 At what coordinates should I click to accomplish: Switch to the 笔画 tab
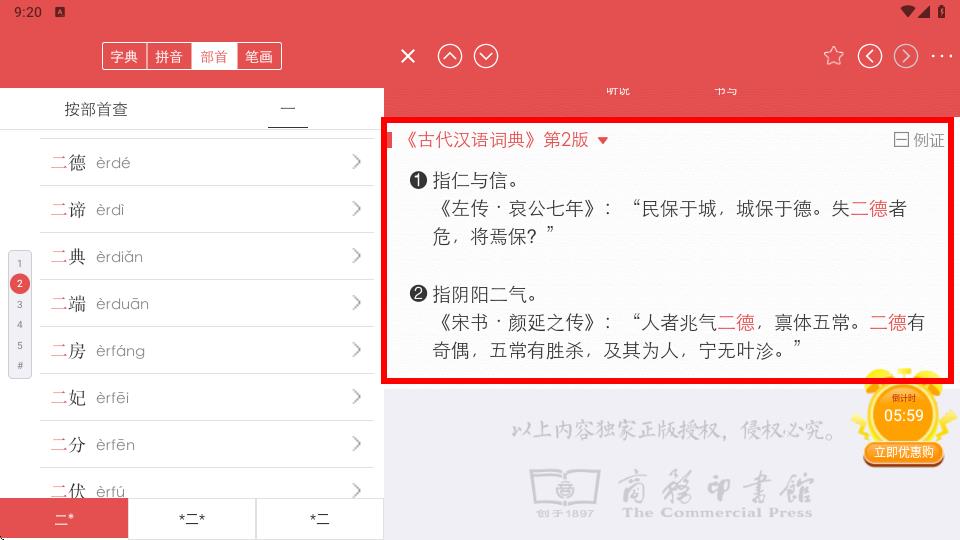(x=259, y=56)
